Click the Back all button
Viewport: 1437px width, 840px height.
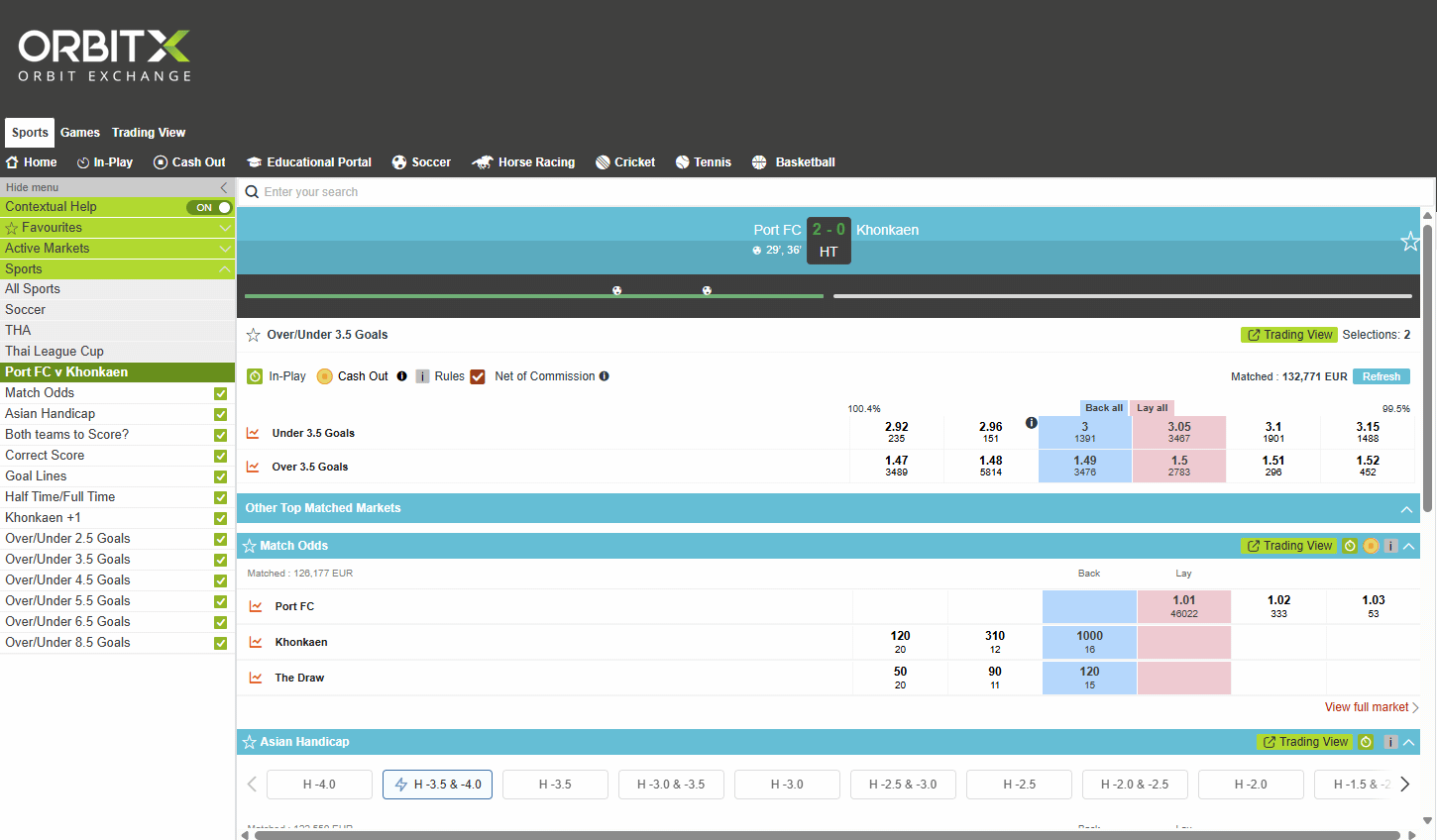(1104, 408)
